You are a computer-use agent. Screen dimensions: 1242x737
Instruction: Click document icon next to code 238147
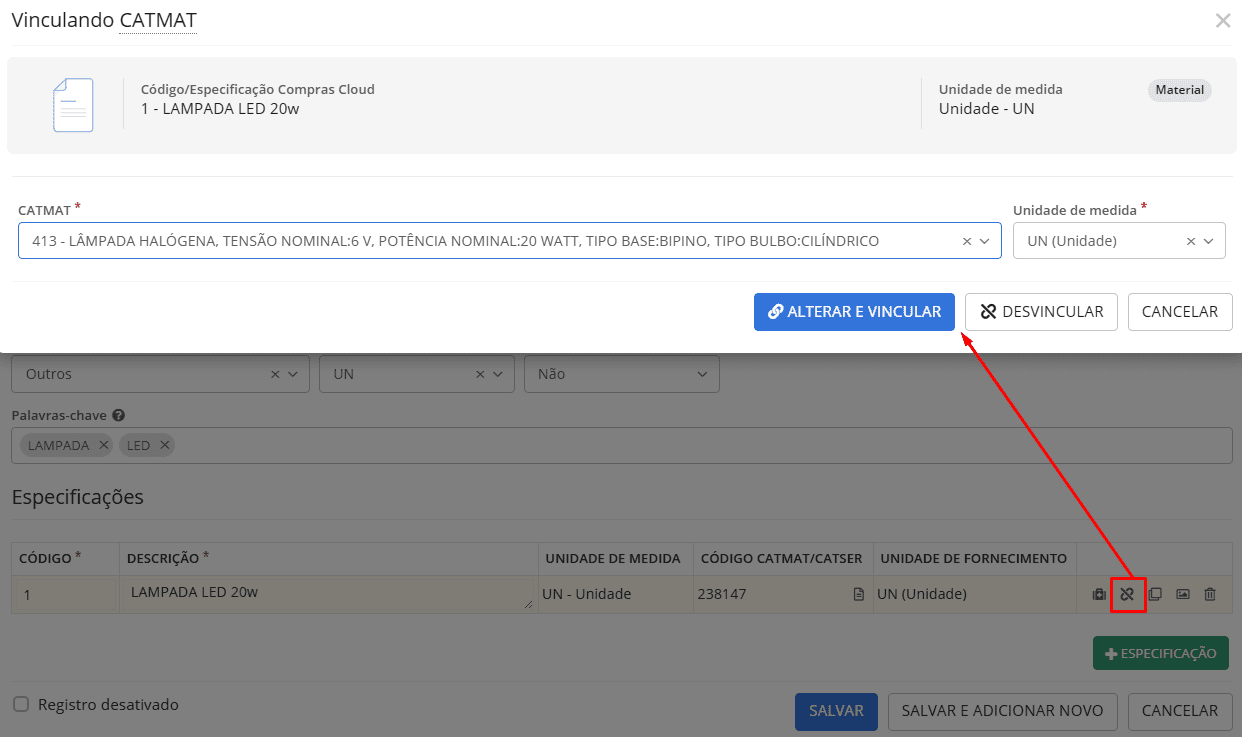click(858, 594)
